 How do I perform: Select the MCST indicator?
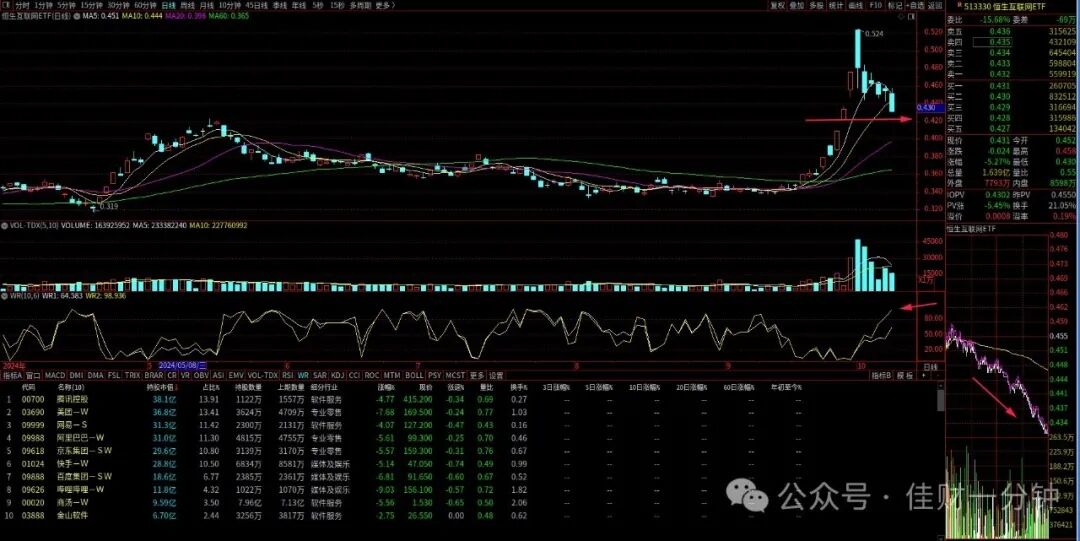tap(455, 376)
